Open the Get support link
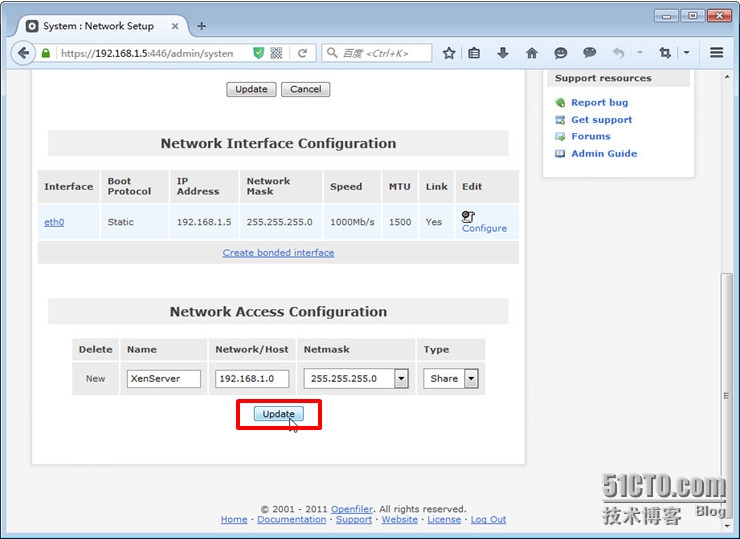This screenshot has width=740, height=539. pyautogui.click(x=602, y=120)
